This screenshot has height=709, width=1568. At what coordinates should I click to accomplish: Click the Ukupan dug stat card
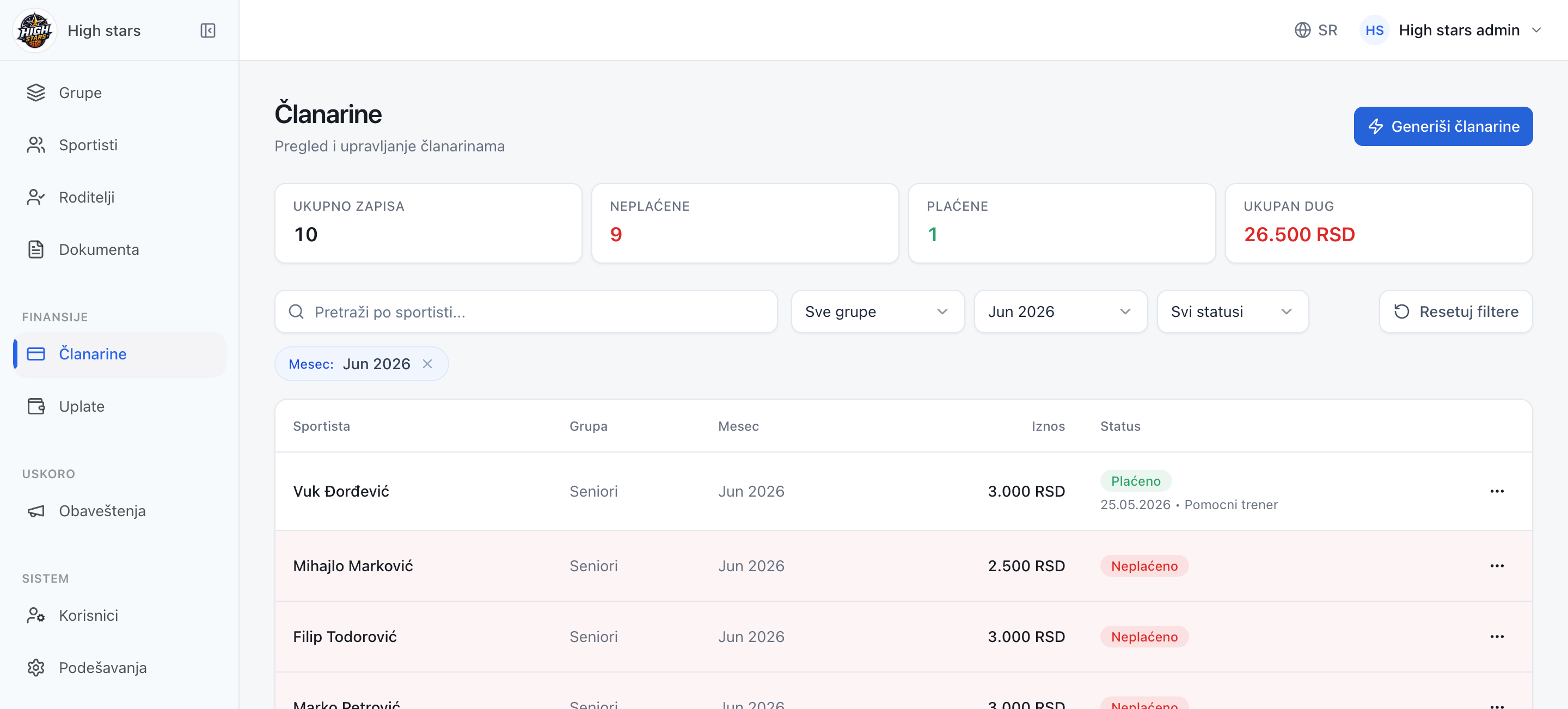[x=1379, y=223]
